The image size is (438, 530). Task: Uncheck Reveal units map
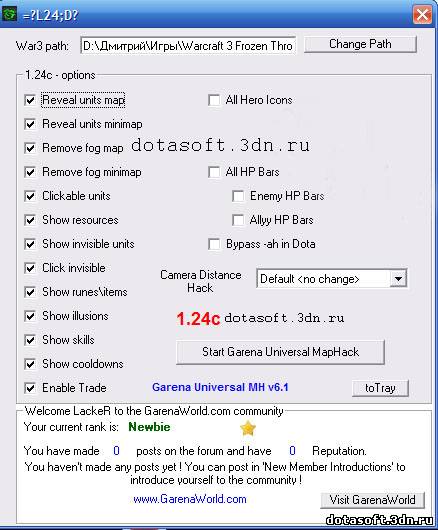pos(30,100)
